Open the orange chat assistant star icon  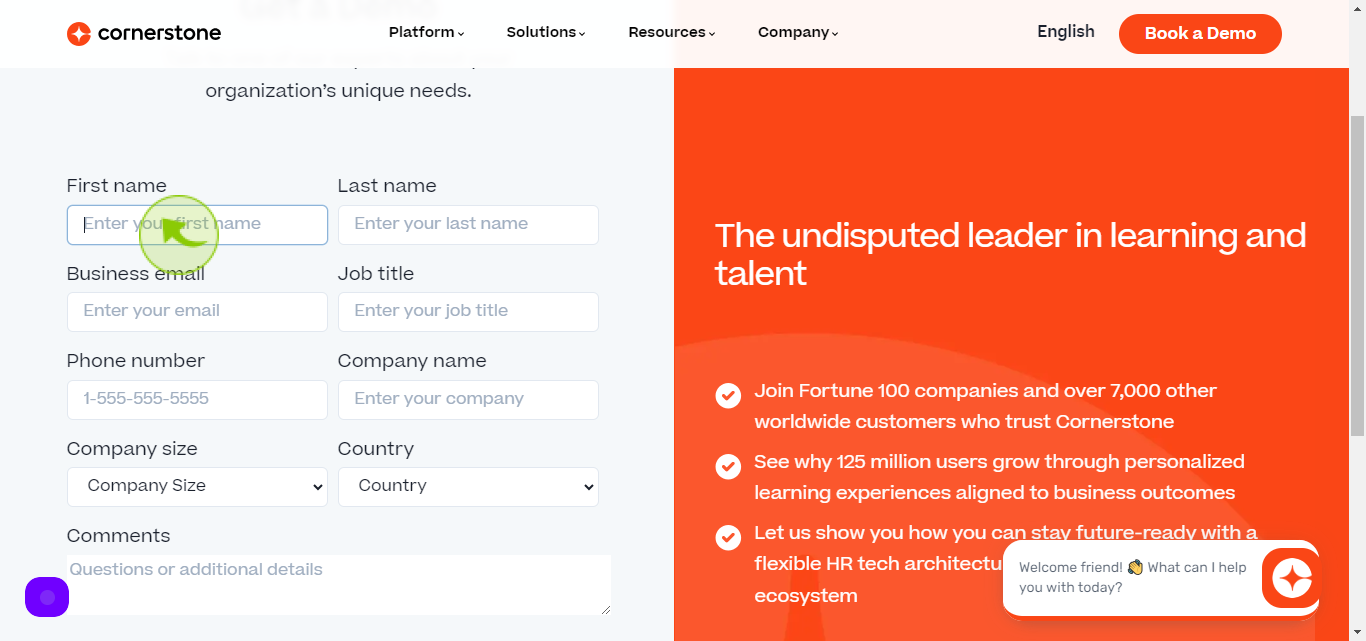click(x=1291, y=578)
